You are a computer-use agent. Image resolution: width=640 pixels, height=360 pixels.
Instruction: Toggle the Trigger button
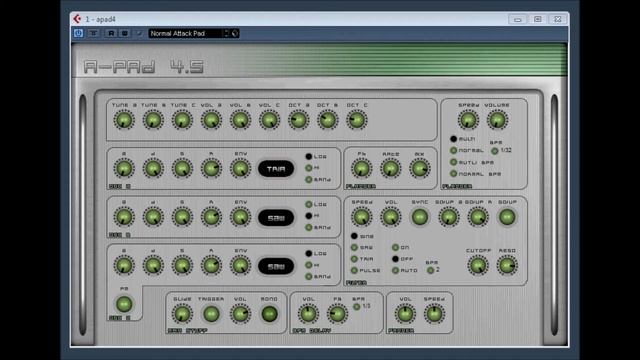click(211, 314)
